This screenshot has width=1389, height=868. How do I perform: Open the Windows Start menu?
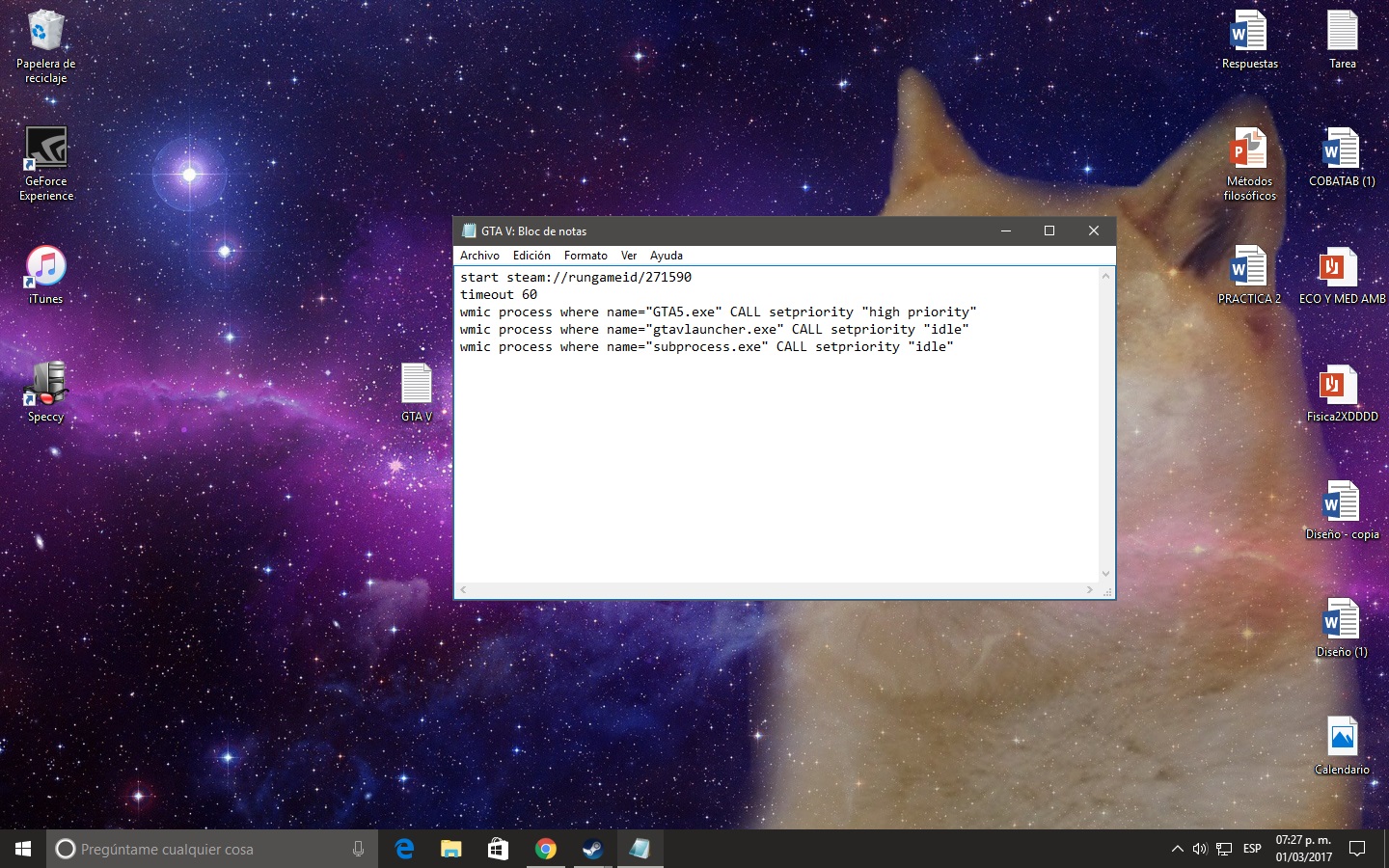(x=23, y=849)
